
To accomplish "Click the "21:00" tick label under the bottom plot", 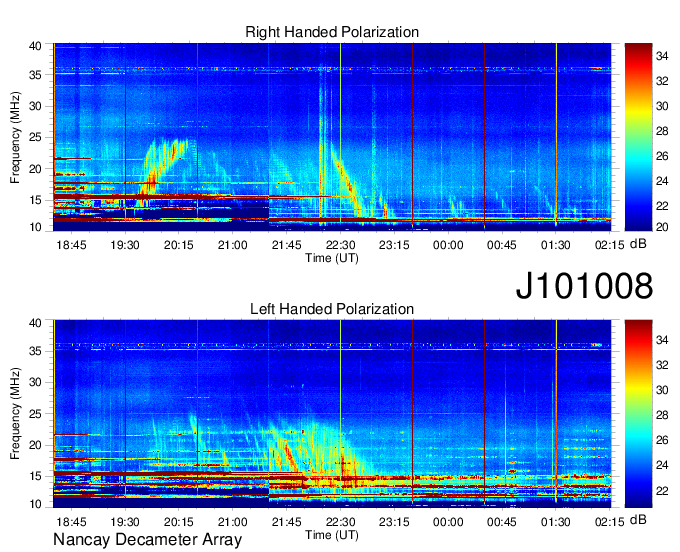I will [232, 522].
